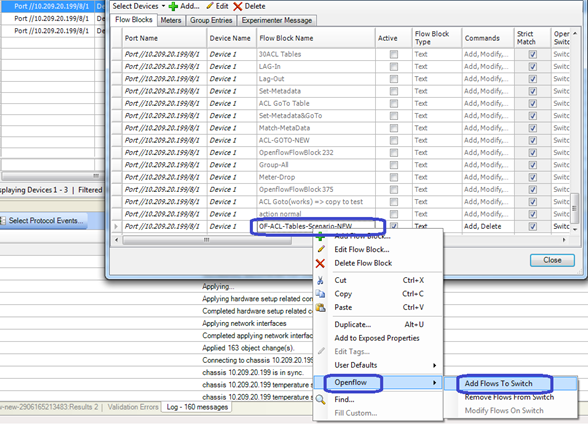Viewport: 588px width, 424px height.
Task: Click the pencil Edit icon in toolbar
Action: pos(210,6)
